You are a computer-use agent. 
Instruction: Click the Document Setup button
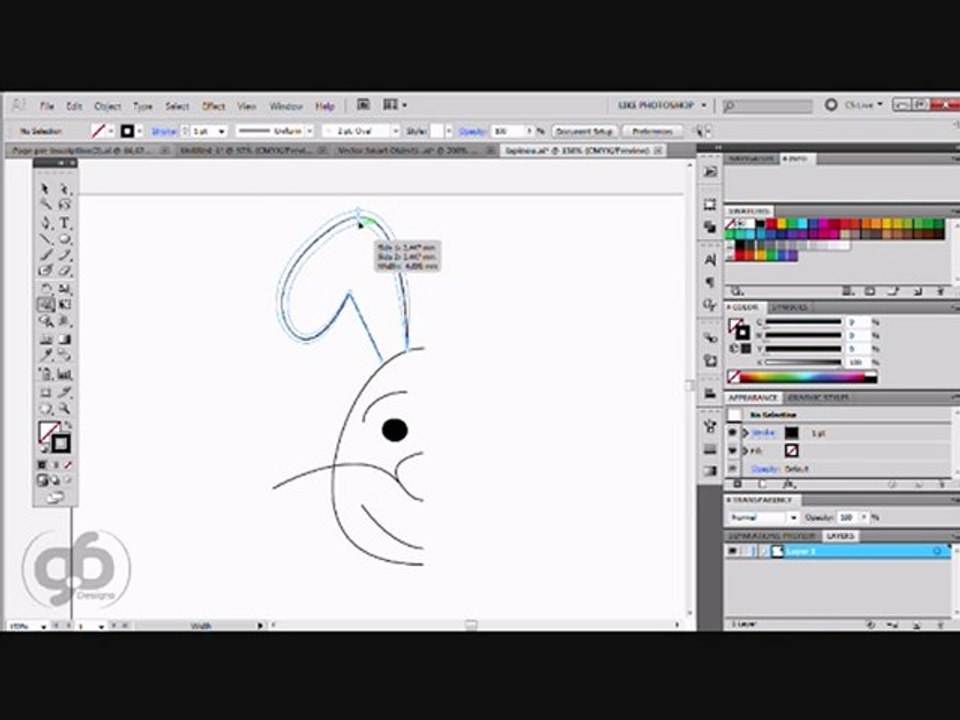tap(585, 131)
